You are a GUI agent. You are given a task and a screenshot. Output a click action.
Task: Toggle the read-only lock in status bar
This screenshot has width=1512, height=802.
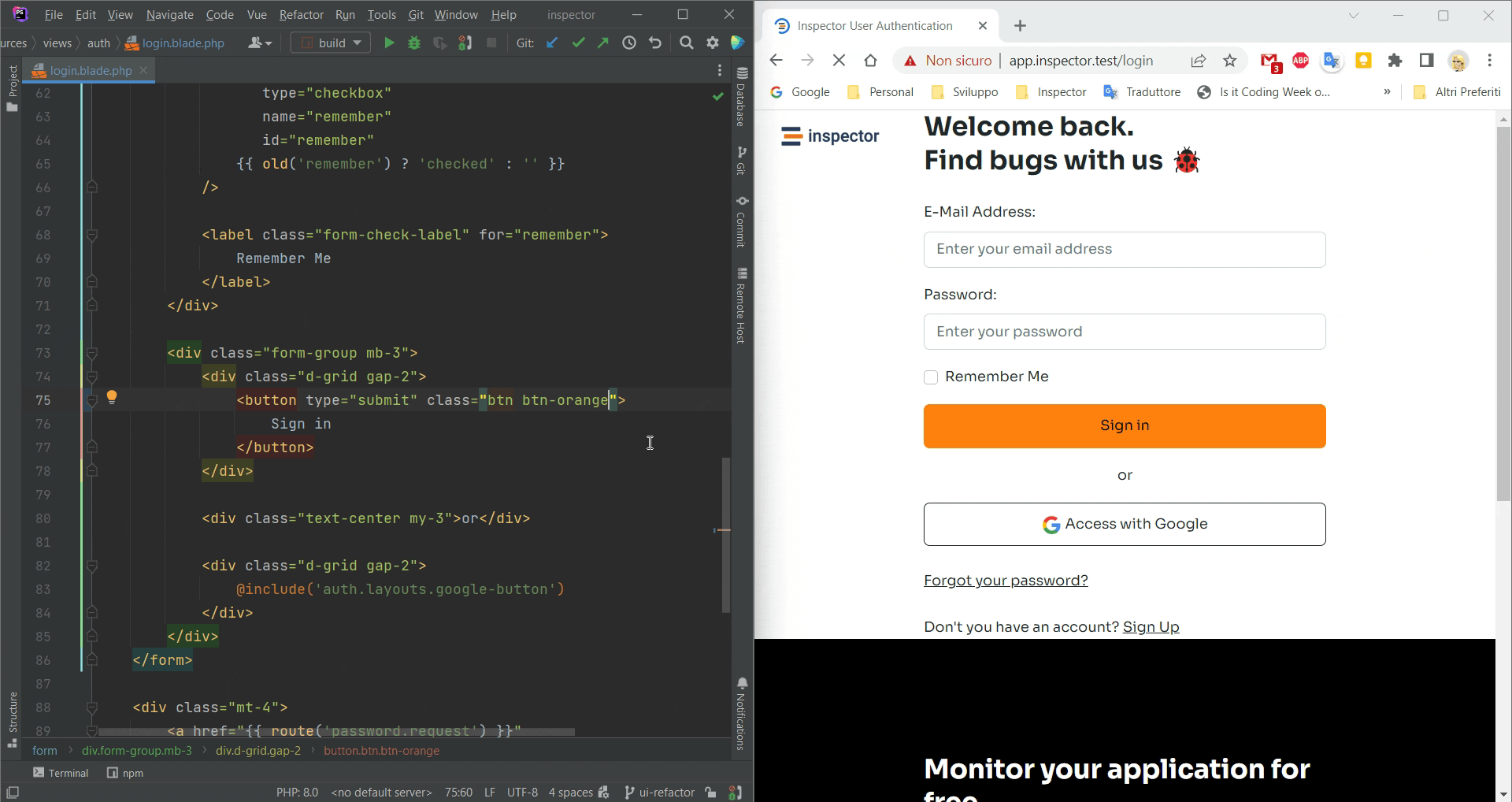pyautogui.click(x=711, y=793)
